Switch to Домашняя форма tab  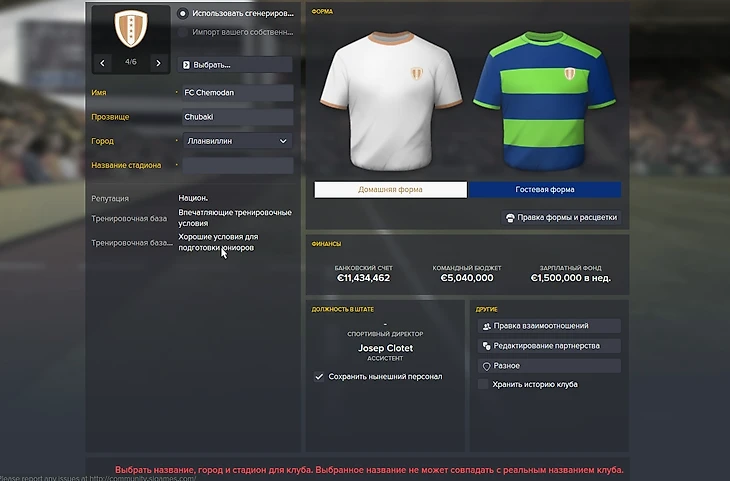coord(391,190)
